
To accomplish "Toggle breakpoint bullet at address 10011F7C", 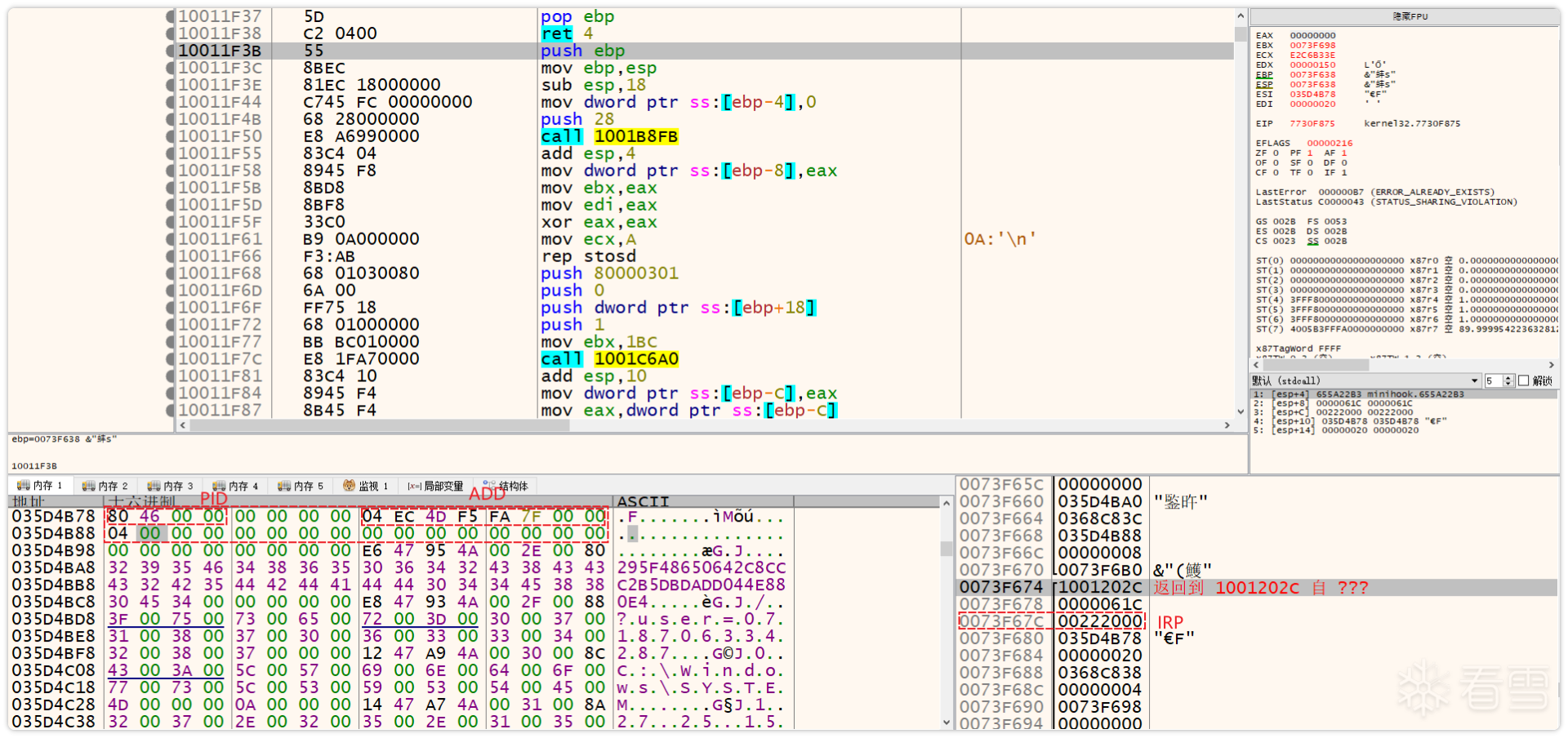I will [x=171, y=359].
